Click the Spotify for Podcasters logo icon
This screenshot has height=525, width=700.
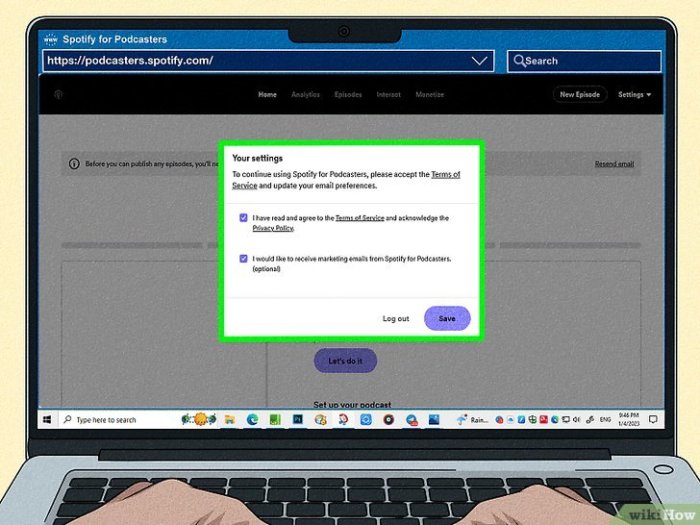(58, 95)
